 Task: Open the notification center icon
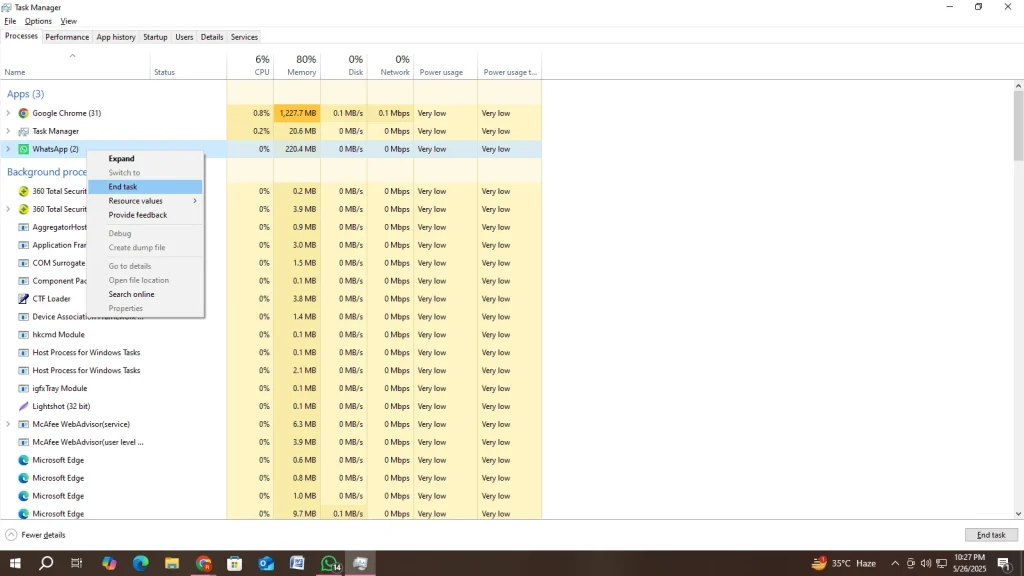click(1004, 563)
